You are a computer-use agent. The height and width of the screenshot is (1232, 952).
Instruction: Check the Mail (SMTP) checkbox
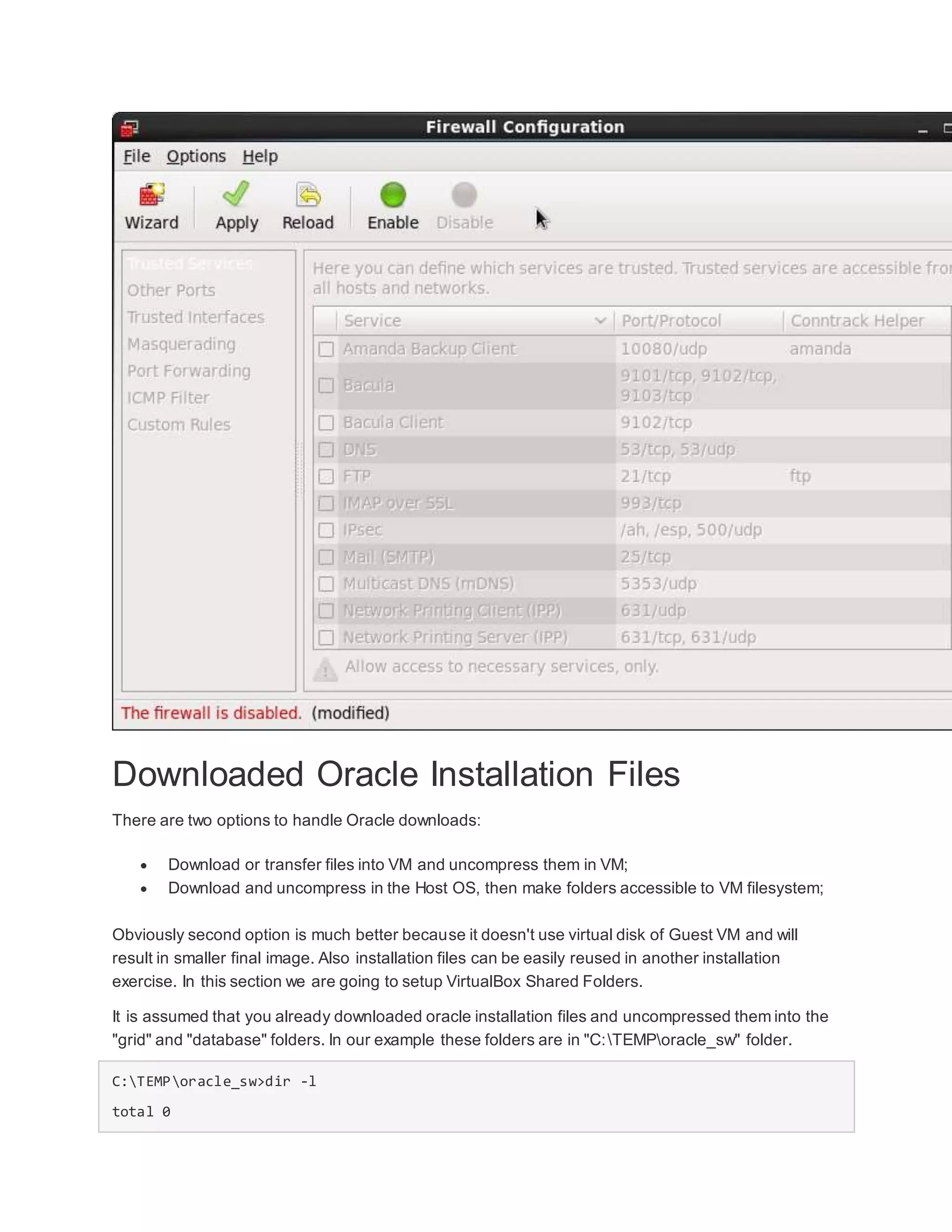click(326, 557)
